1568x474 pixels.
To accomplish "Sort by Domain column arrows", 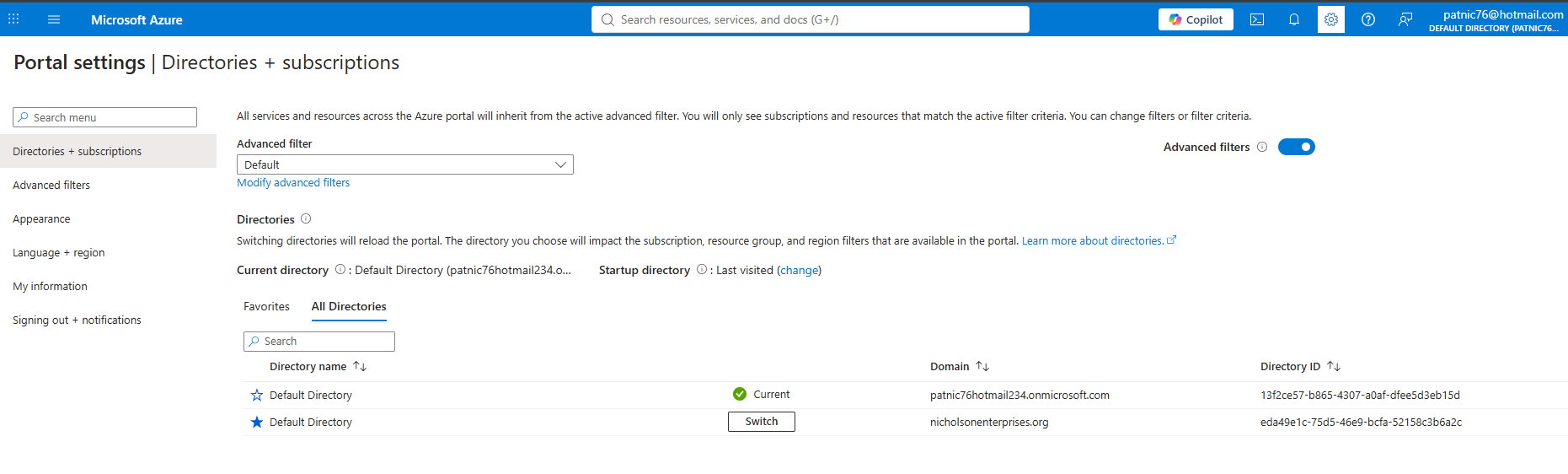I will 982,366.
